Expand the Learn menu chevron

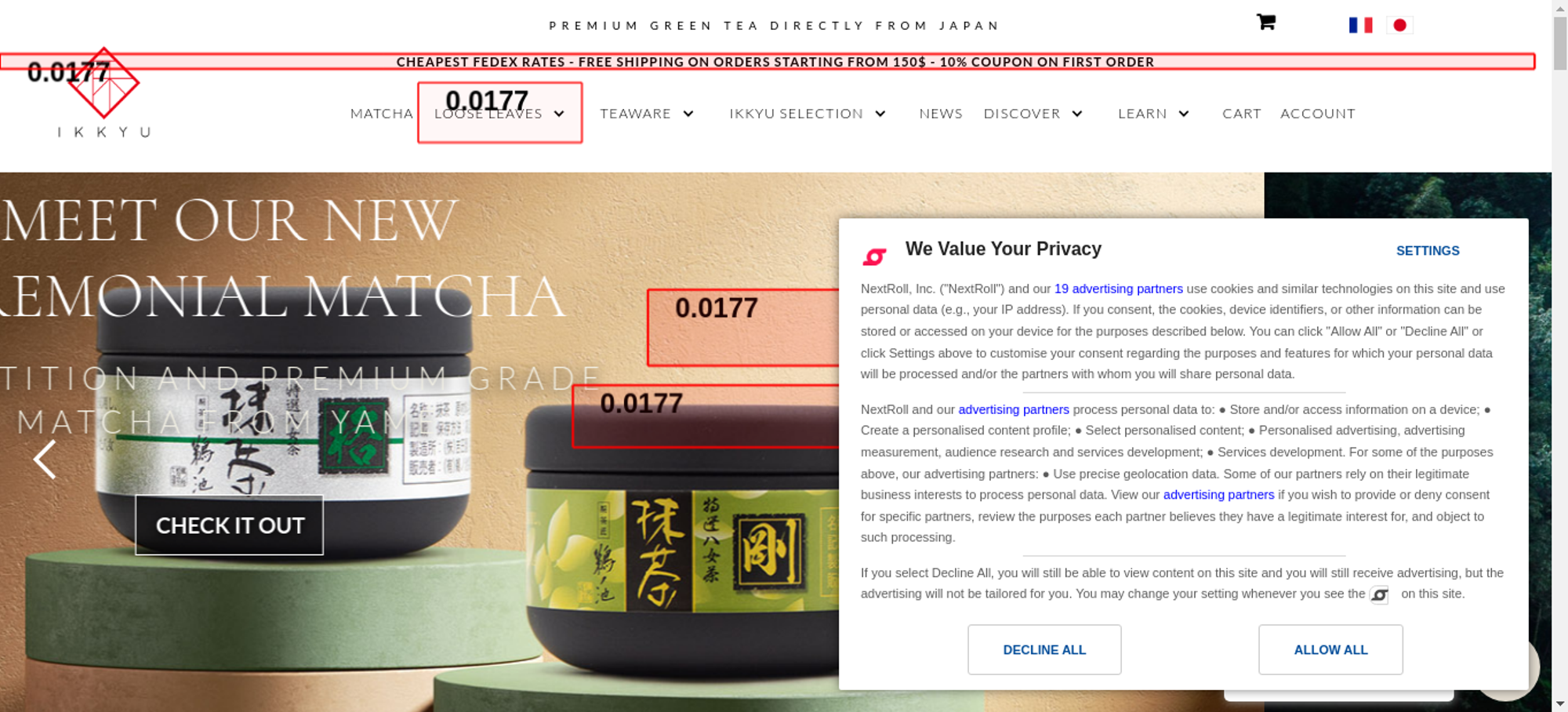point(1184,114)
